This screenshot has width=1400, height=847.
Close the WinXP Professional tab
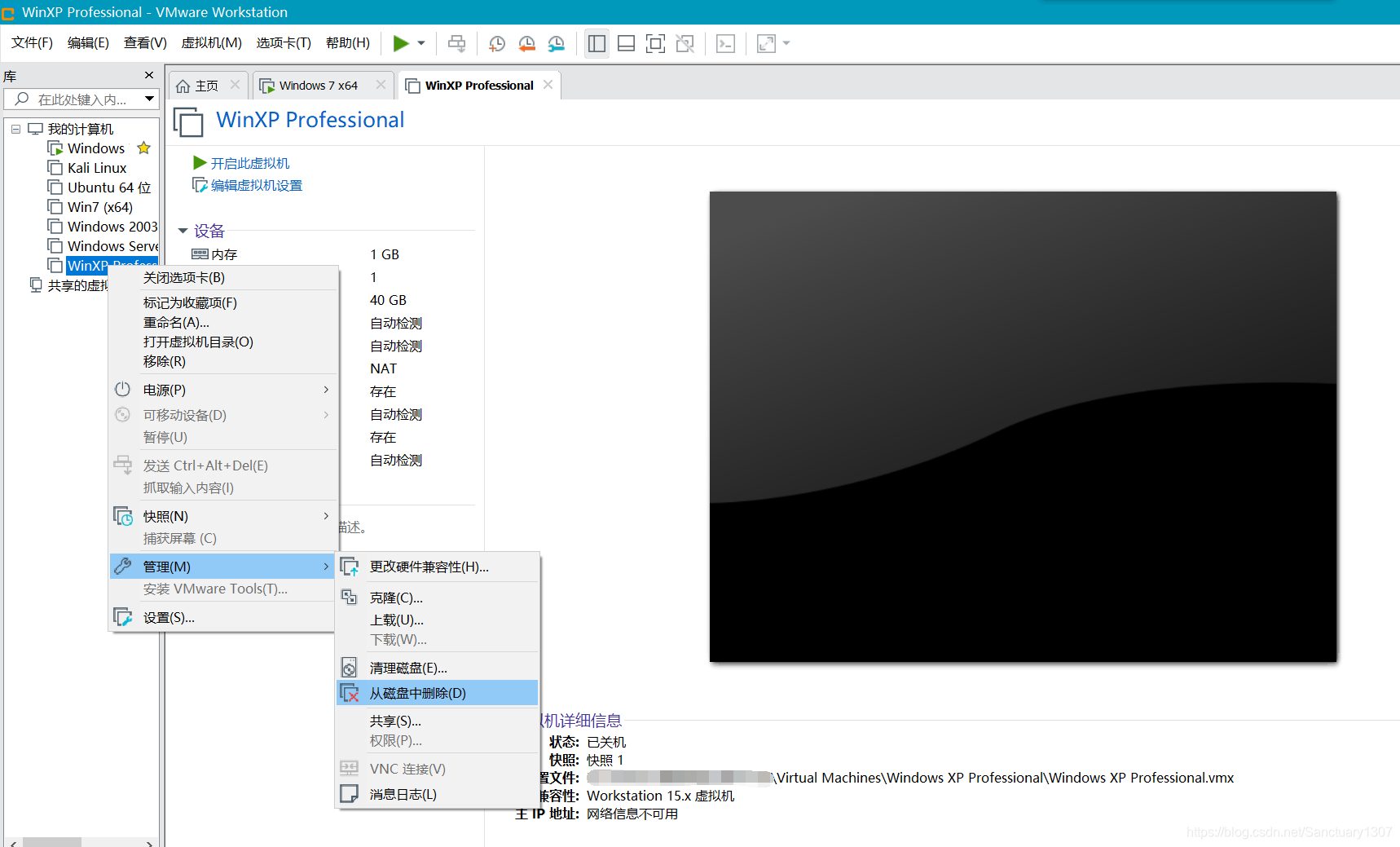tap(548, 85)
